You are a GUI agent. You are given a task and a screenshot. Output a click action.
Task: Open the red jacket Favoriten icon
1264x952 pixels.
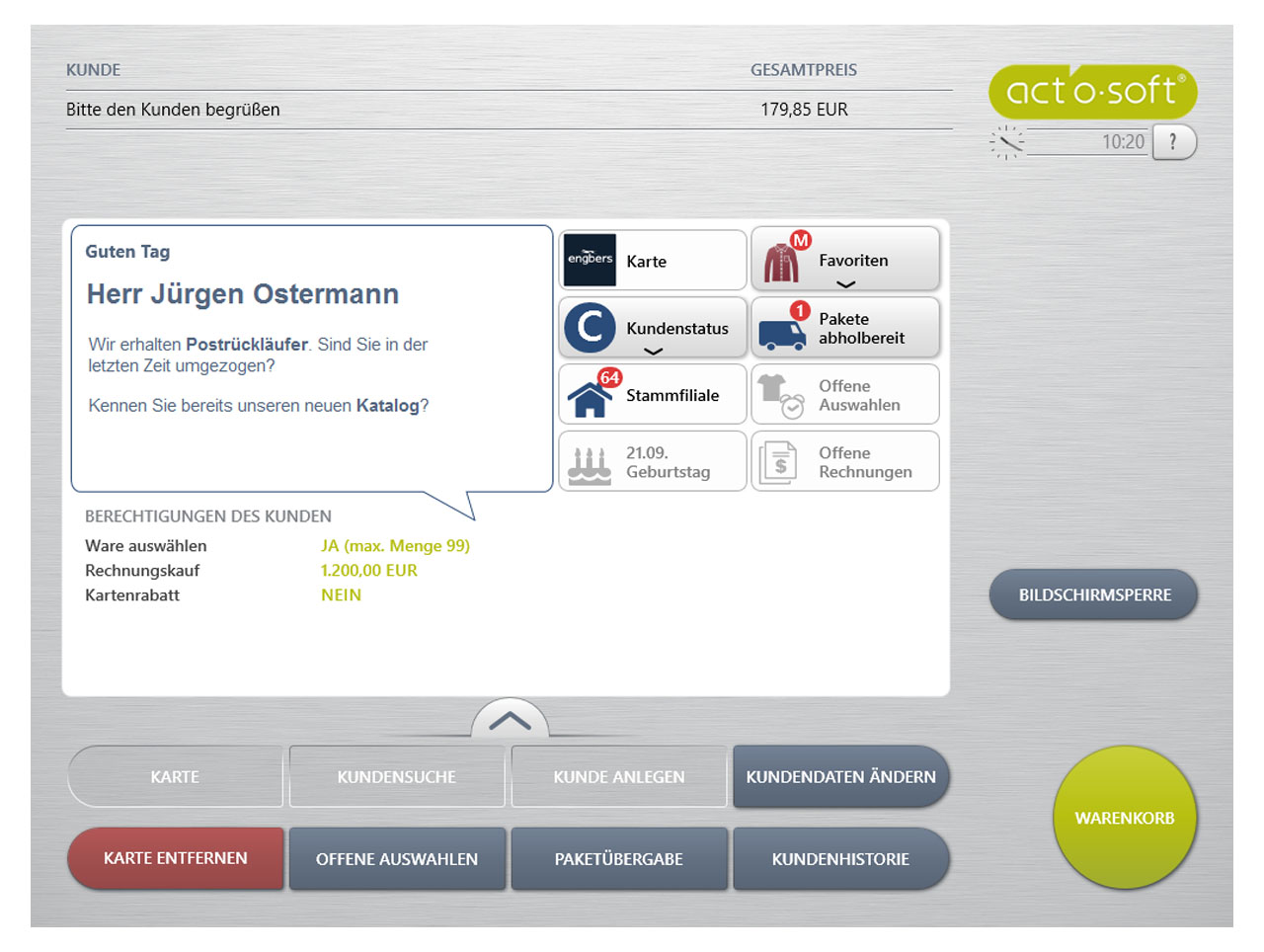pyautogui.click(x=782, y=261)
